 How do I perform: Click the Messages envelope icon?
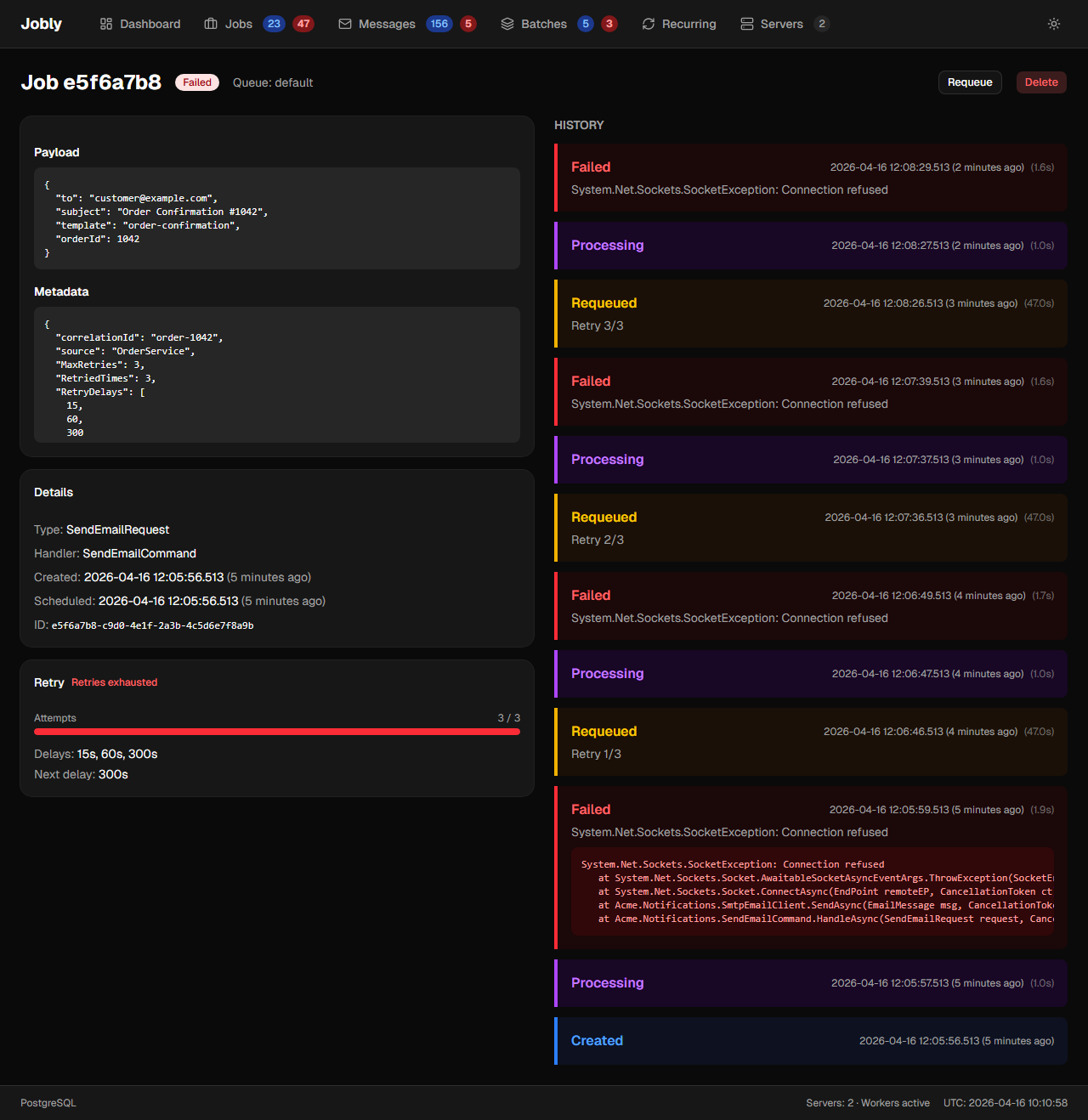(345, 24)
